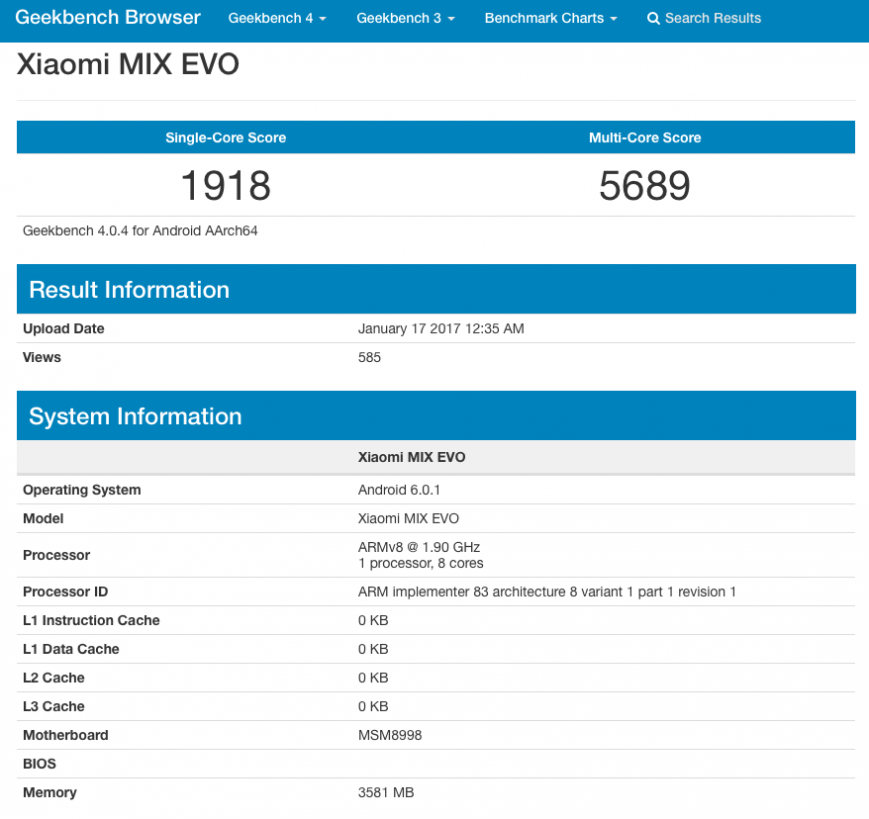Select the multi-core value 5689
Screen dimensions: 869x819
pyautogui.click(x=645, y=186)
